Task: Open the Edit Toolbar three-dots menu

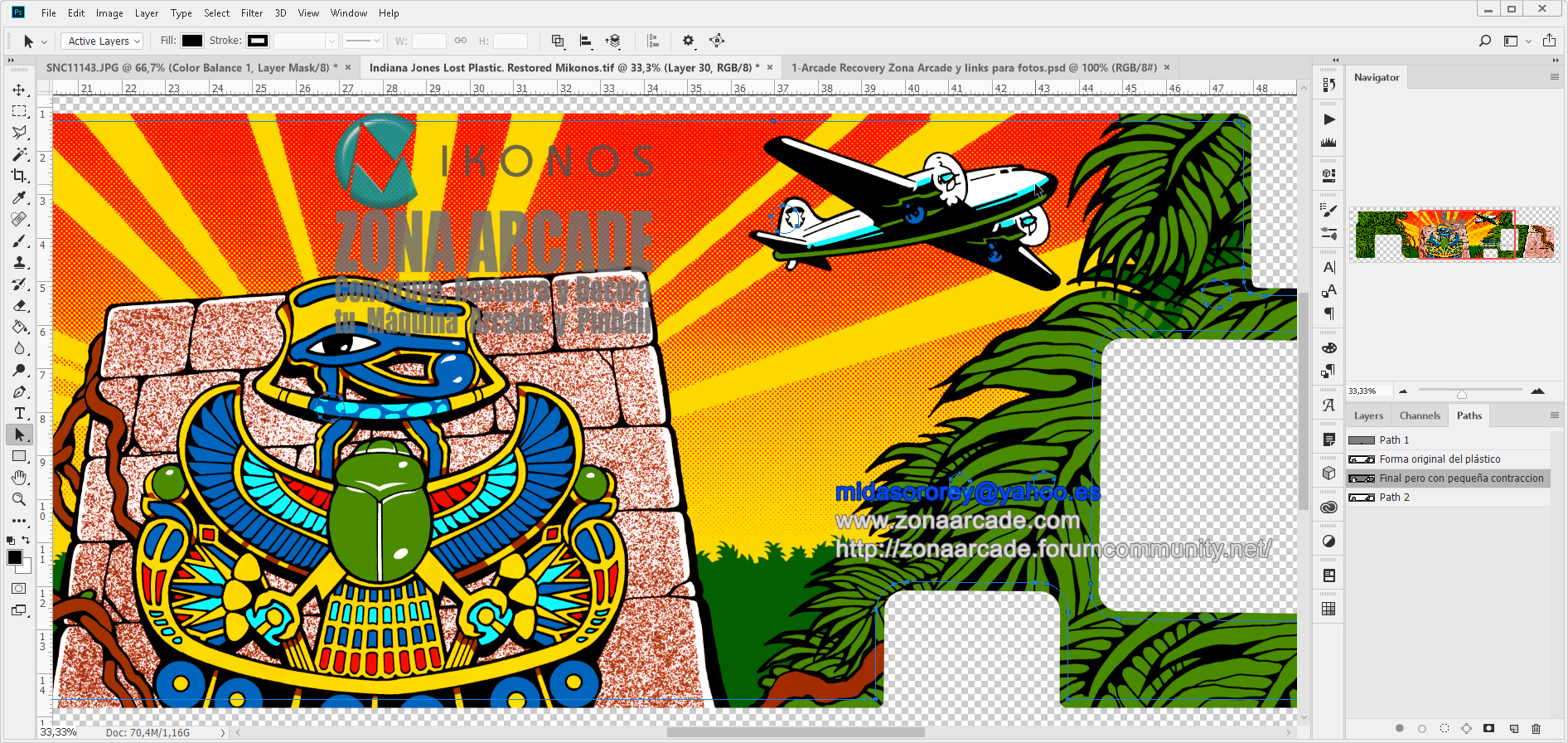Action: click(19, 521)
